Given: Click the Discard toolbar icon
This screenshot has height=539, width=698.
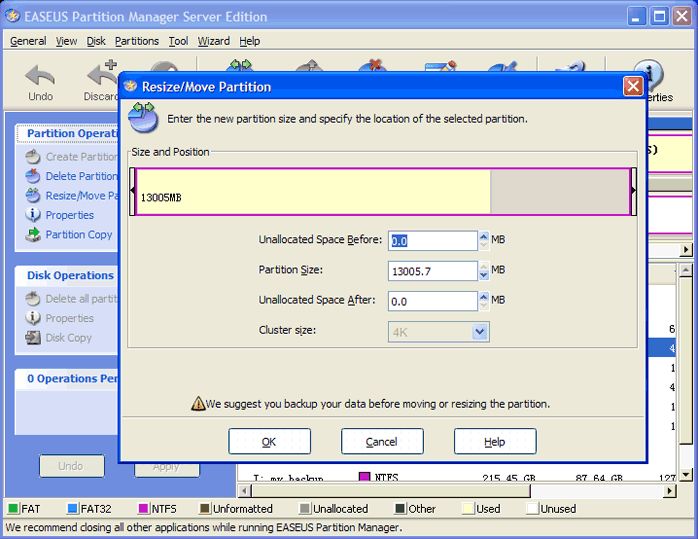Looking at the screenshot, I should (103, 73).
